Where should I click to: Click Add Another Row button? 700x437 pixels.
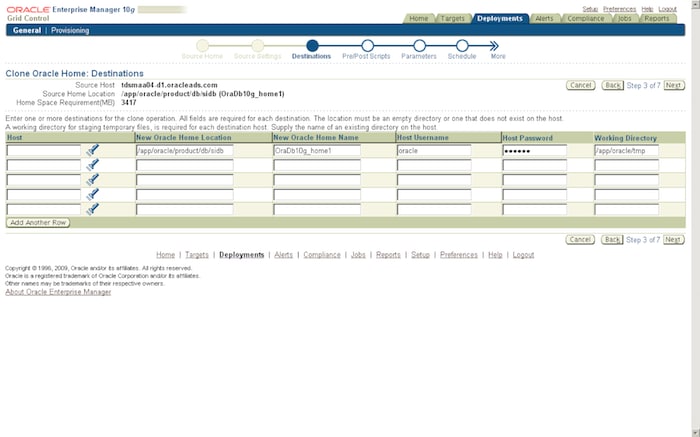[x=38, y=222]
